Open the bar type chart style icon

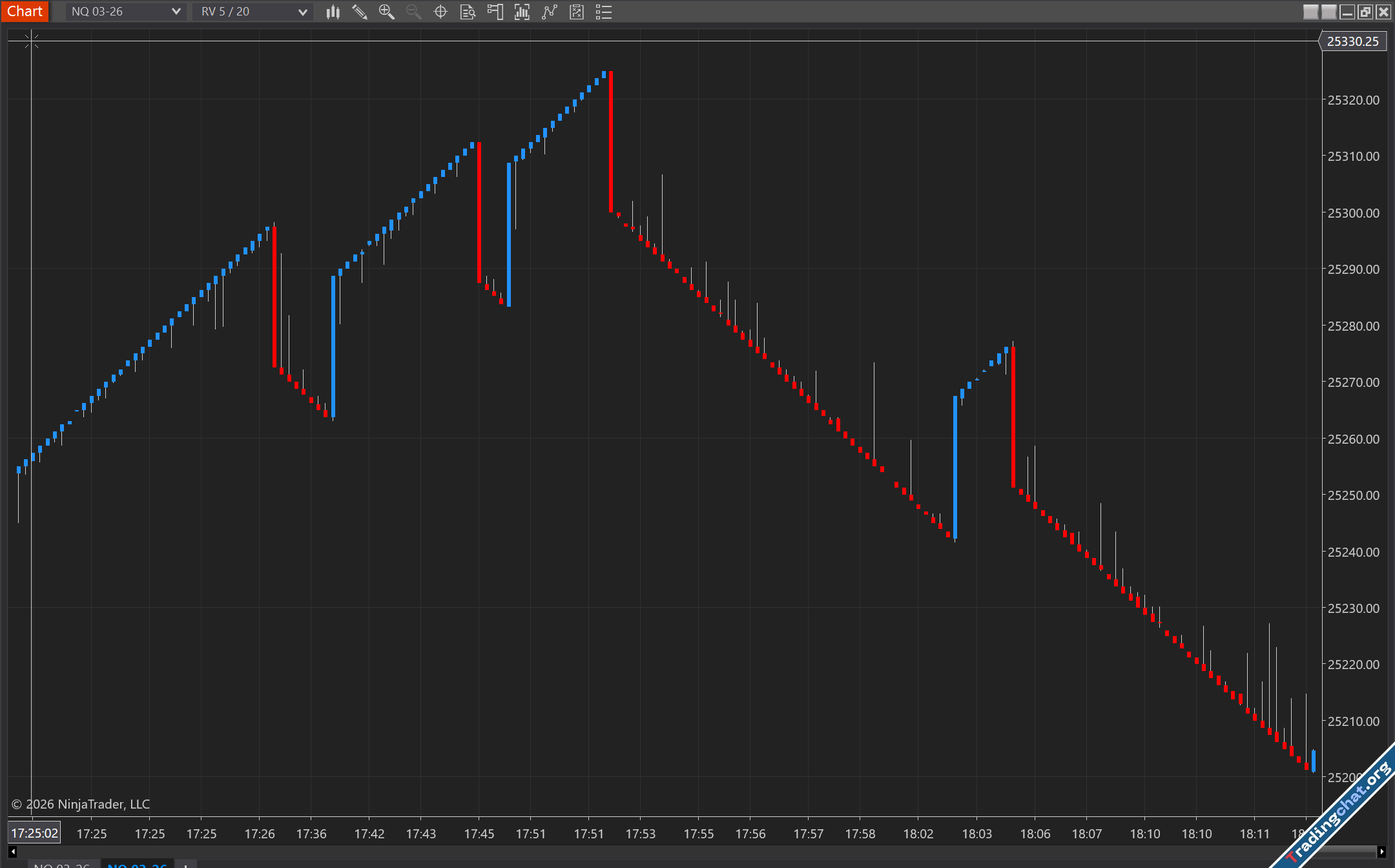(333, 12)
